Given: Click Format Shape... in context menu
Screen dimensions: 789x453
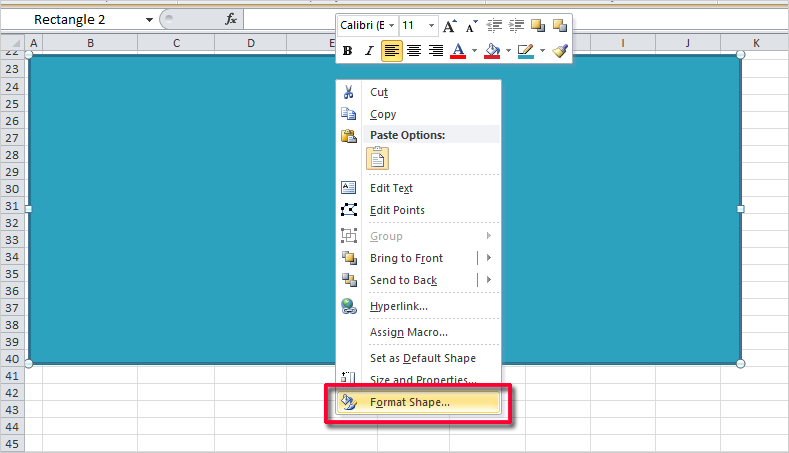Looking at the screenshot, I should point(419,402).
